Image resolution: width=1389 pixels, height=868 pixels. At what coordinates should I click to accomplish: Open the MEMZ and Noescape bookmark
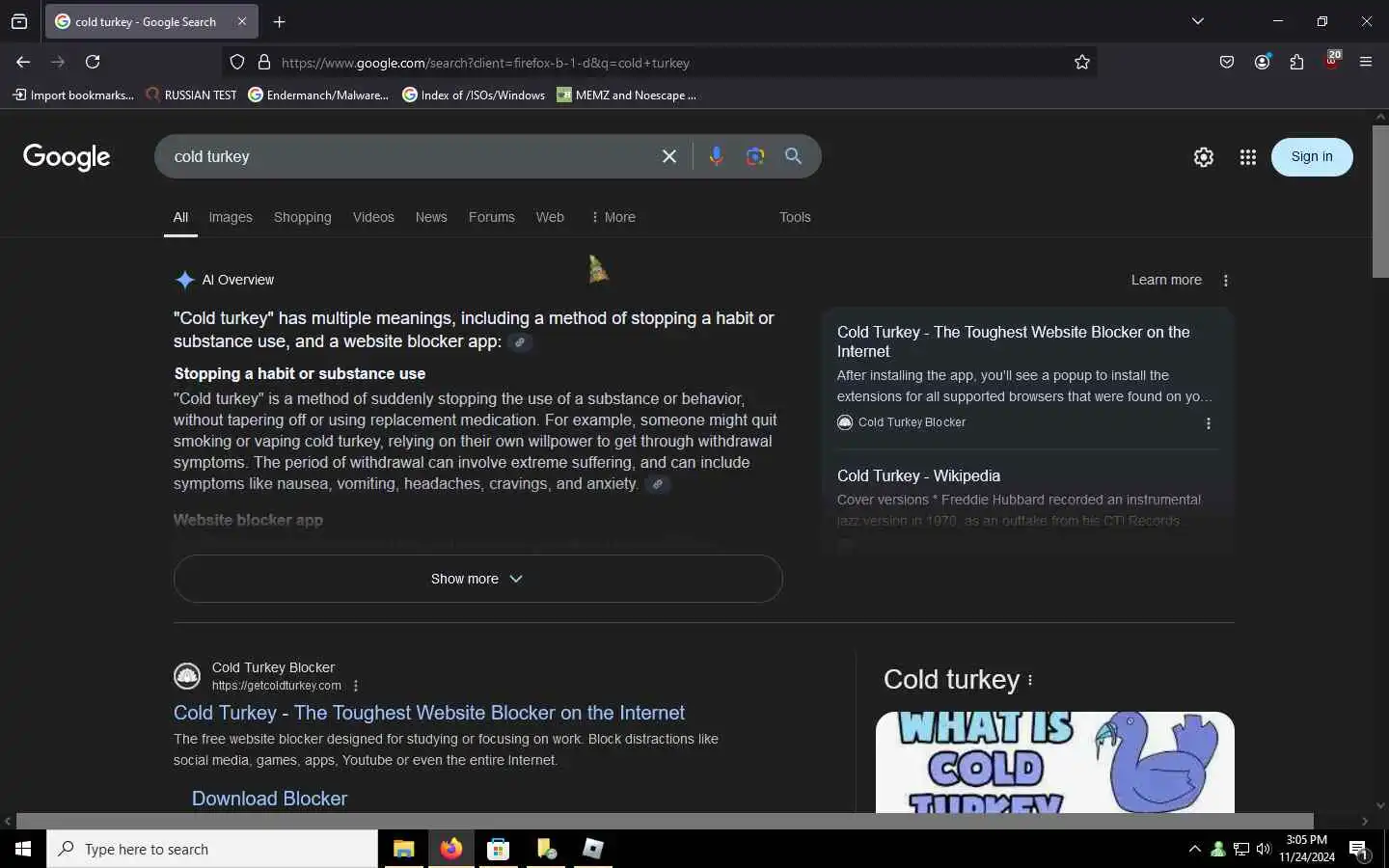pyautogui.click(x=626, y=95)
